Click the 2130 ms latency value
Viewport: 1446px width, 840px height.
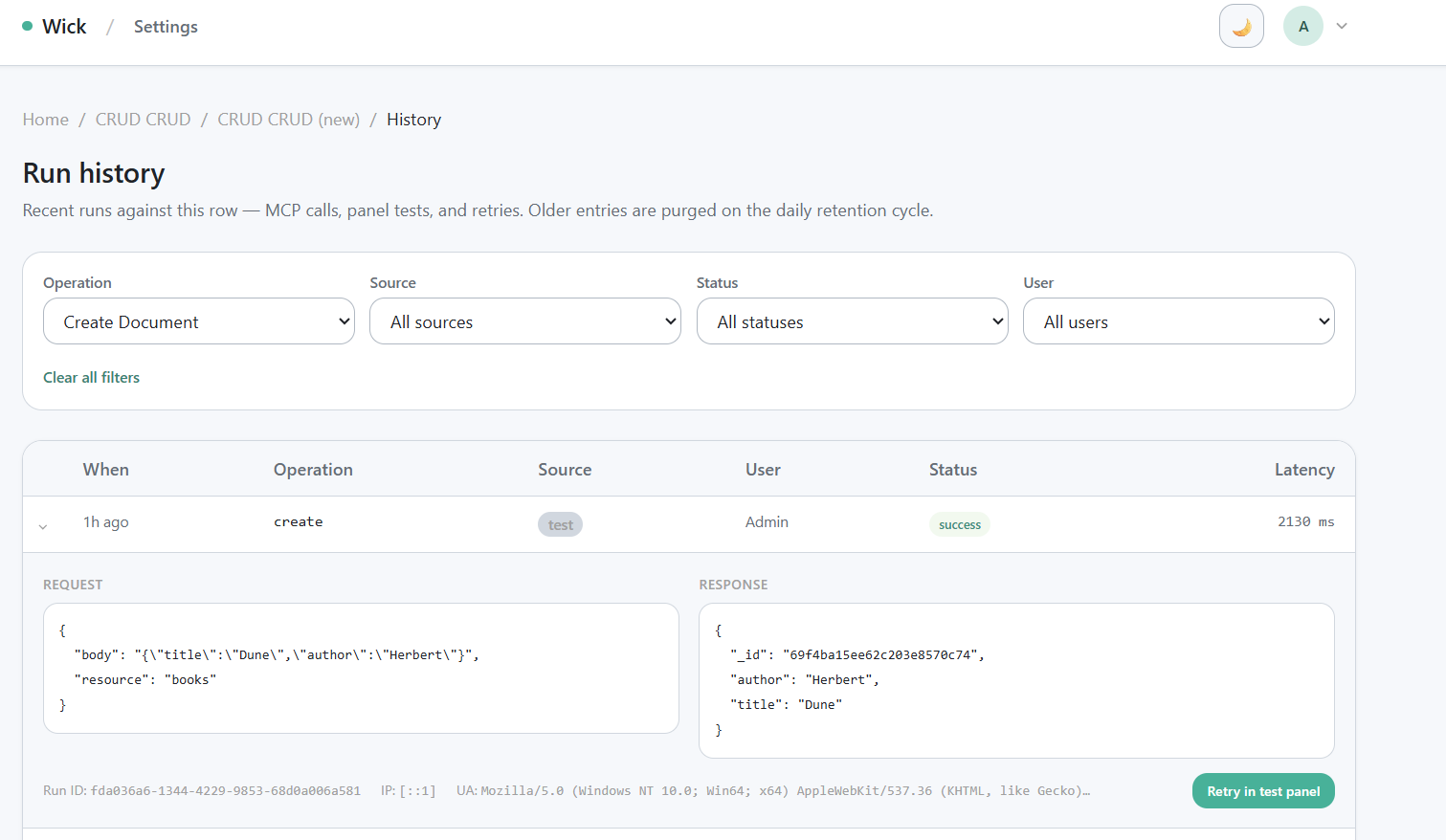point(1305,521)
